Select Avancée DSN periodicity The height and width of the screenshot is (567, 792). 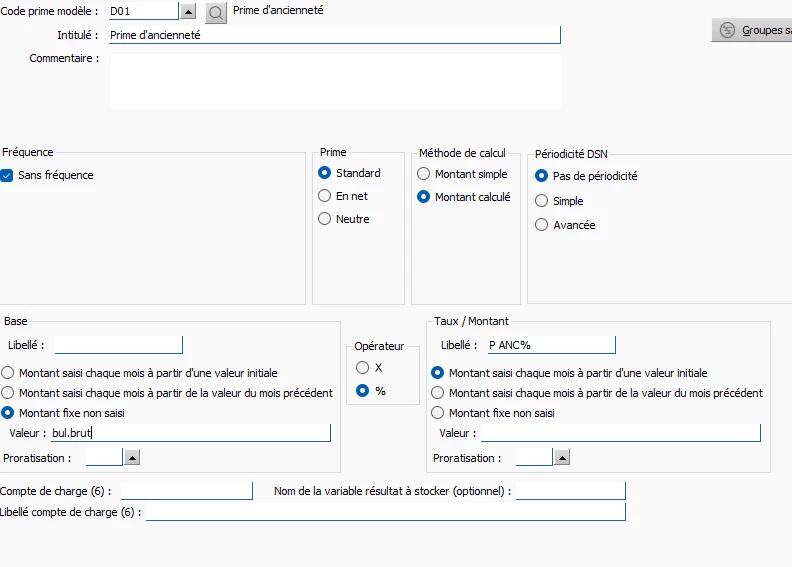coord(541,225)
